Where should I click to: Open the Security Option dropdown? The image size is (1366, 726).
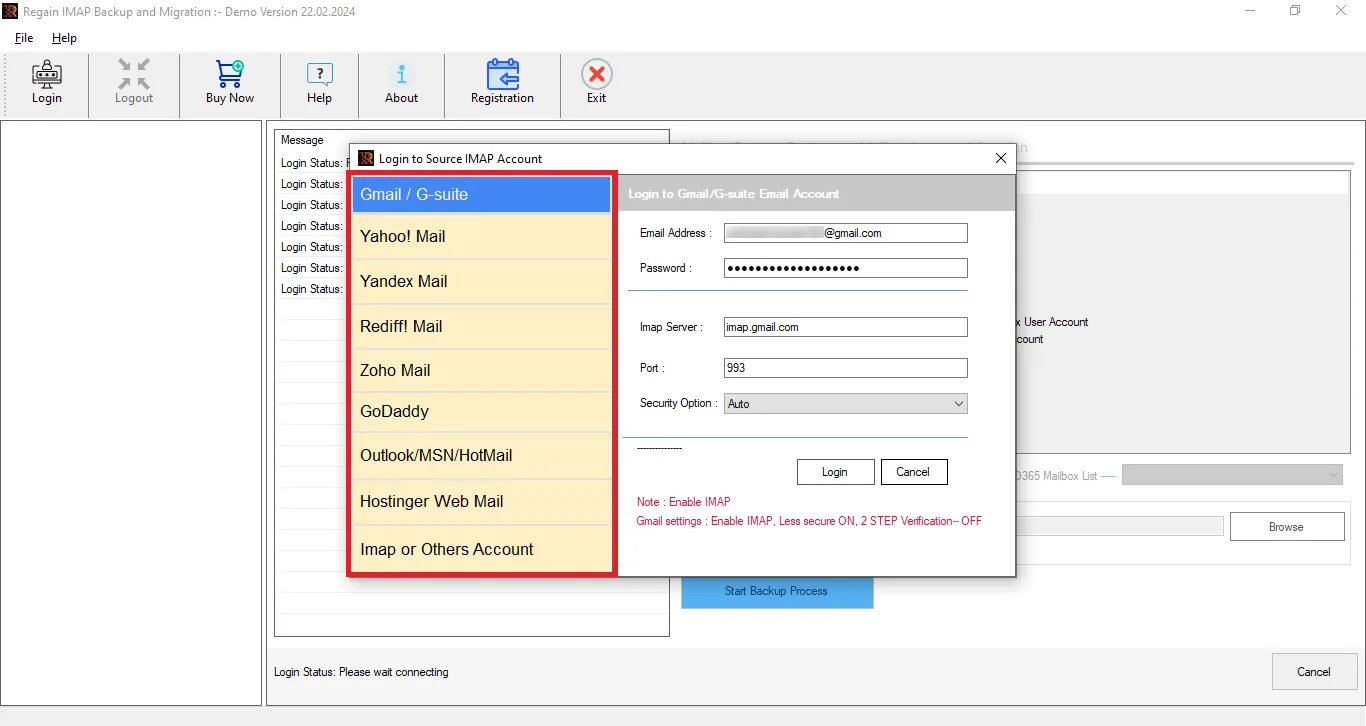[846, 404]
